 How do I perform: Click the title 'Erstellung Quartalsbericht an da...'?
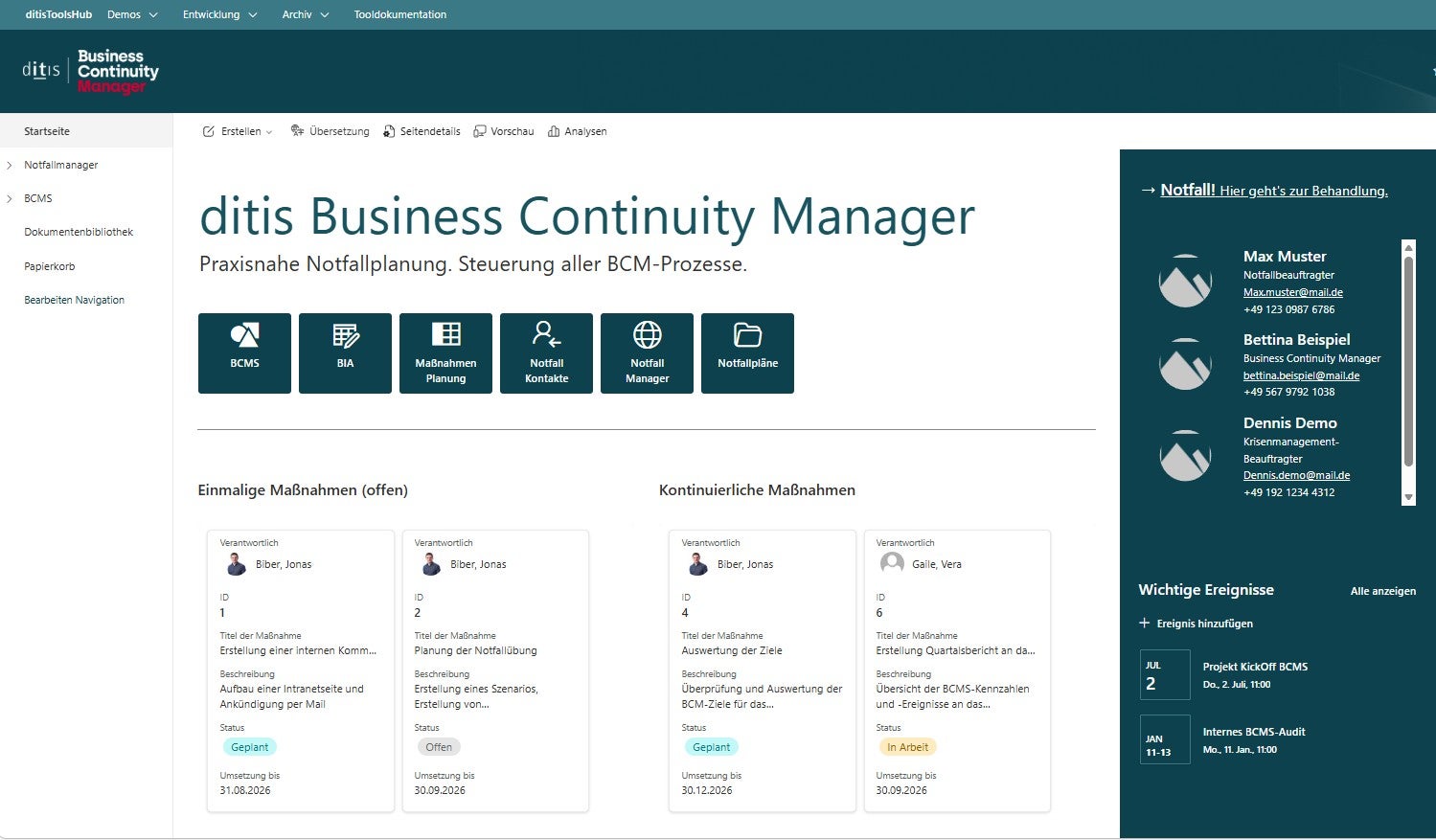(x=955, y=650)
